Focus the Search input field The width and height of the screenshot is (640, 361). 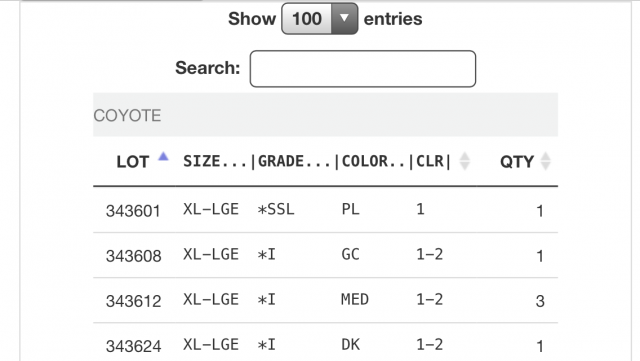362,69
